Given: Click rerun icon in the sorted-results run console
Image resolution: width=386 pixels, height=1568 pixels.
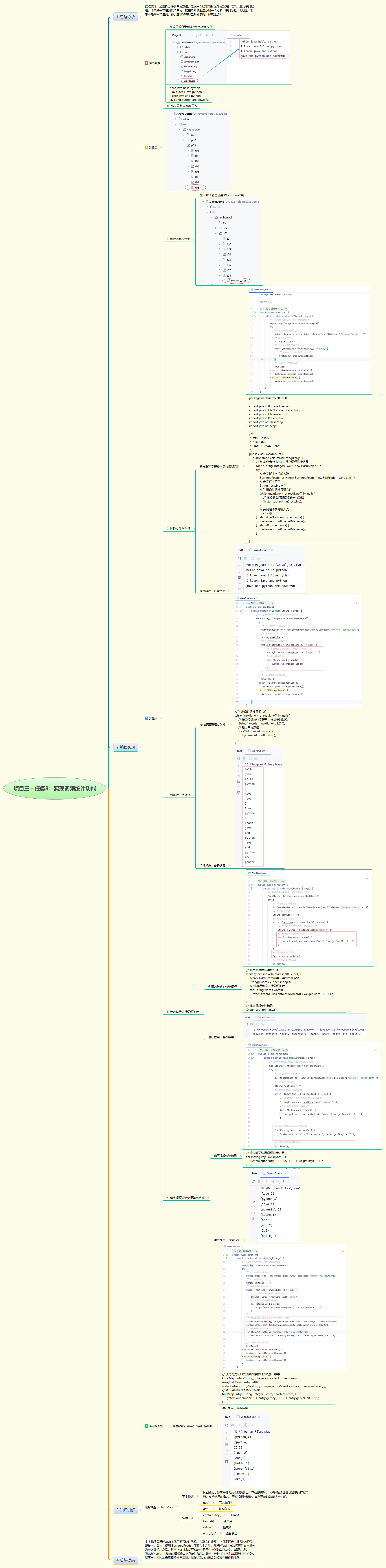Looking at the screenshot, I should (x=227, y=1425).
